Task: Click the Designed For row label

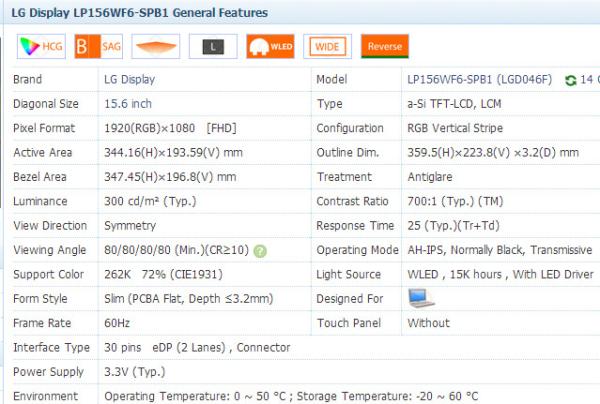Action: click(350, 299)
